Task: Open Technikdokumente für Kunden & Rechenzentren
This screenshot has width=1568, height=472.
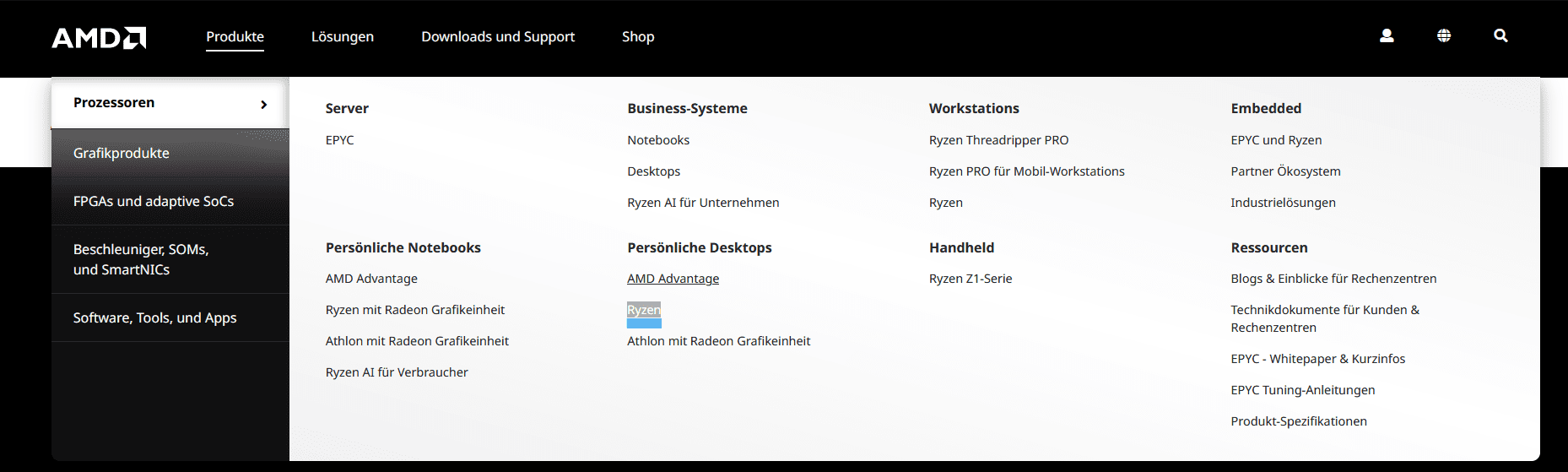Action: click(1325, 318)
